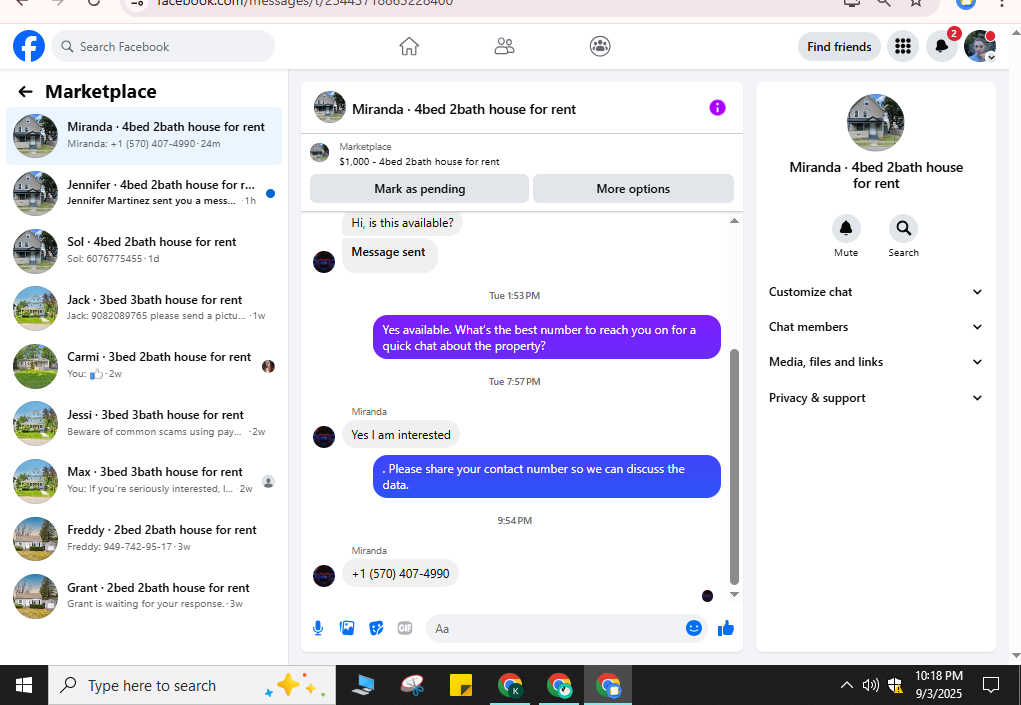Click the browser bookmark star icon
Screen dimensions: 1021x705
pos(916,3)
